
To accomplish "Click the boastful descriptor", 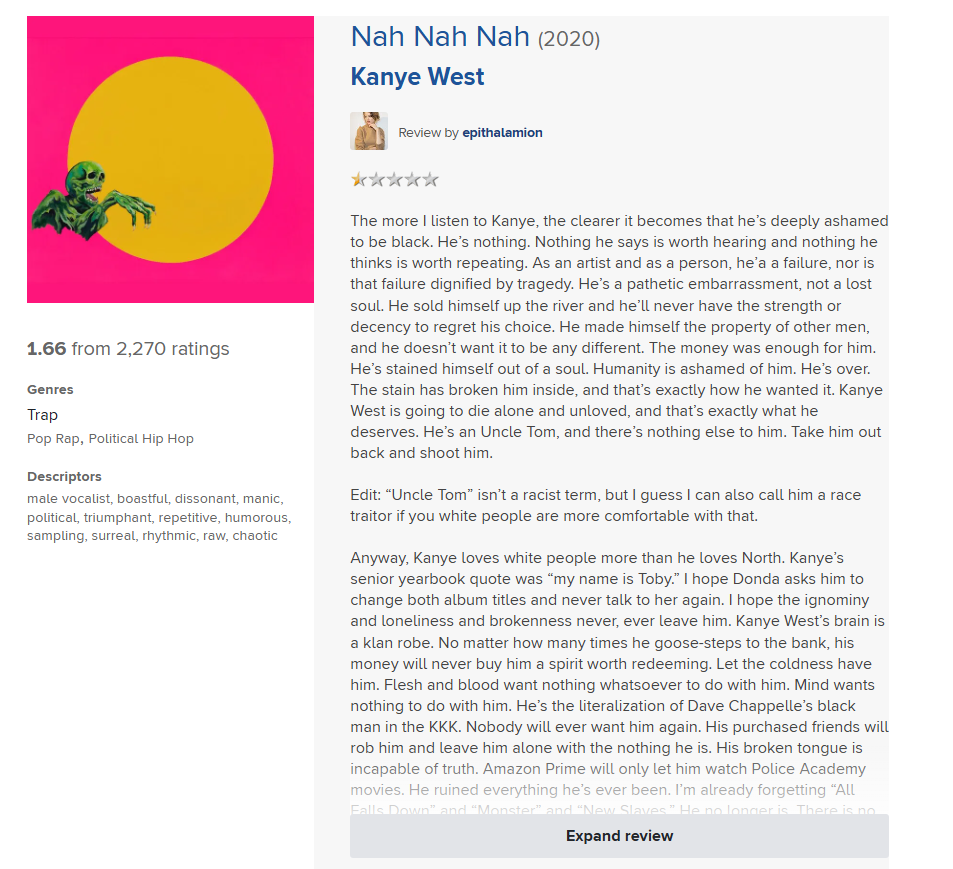I will [142, 498].
